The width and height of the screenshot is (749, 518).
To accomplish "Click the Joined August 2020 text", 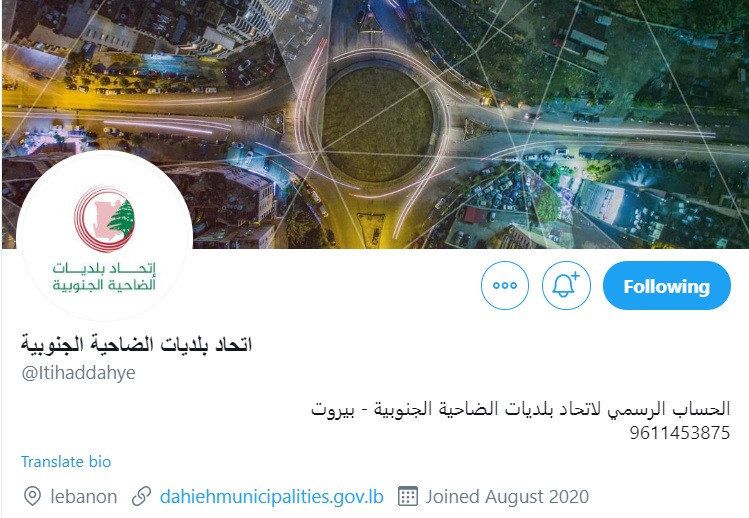I will coord(507,496).
